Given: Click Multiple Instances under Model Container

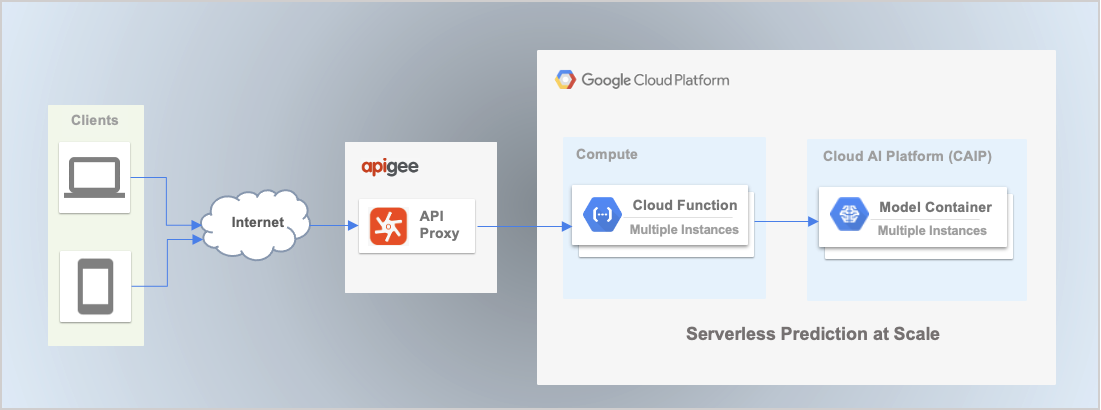Looking at the screenshot, I should 932,230.
